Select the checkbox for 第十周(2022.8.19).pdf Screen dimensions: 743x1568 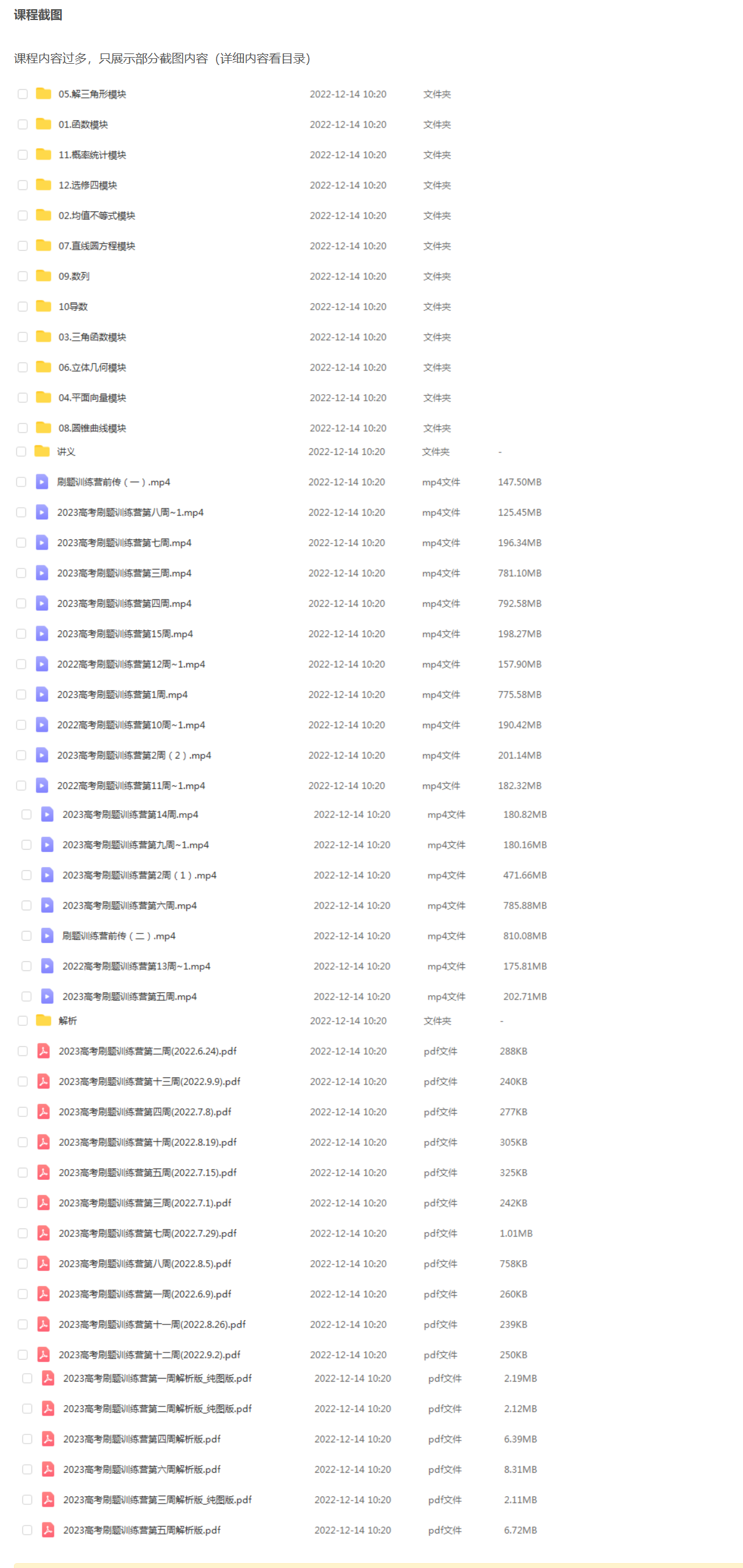(x=22, y=1142)
